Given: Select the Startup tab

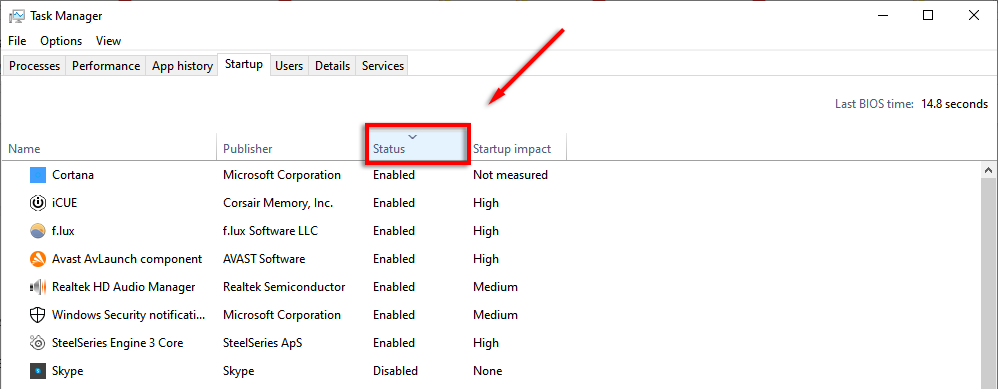Looking at the screenshot, I should coord(244,64).
